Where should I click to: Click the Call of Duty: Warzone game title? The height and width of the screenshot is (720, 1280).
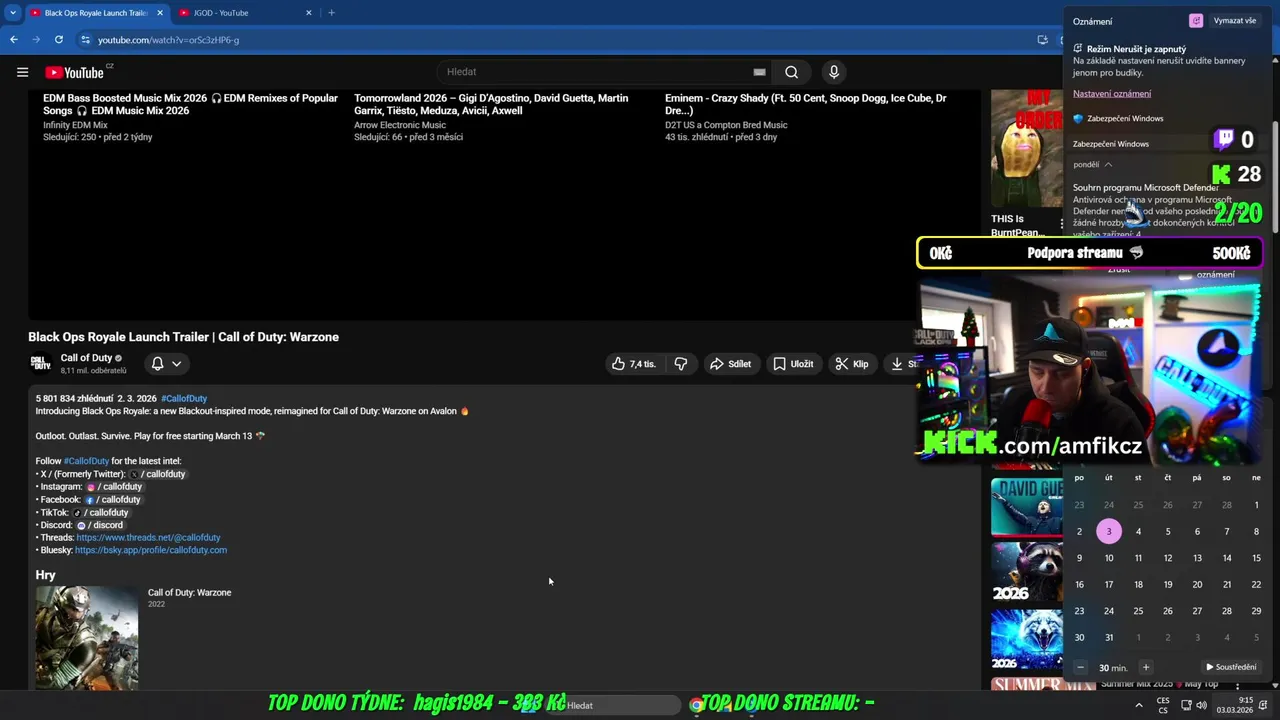[189, 593]
